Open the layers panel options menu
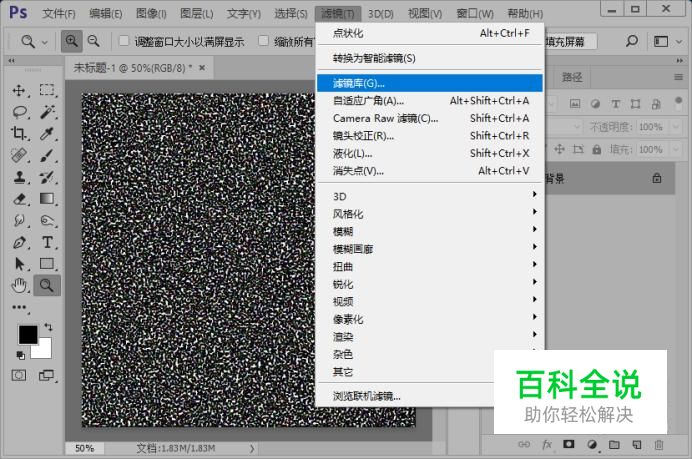 pyautogui.click(x=678, y=77)
